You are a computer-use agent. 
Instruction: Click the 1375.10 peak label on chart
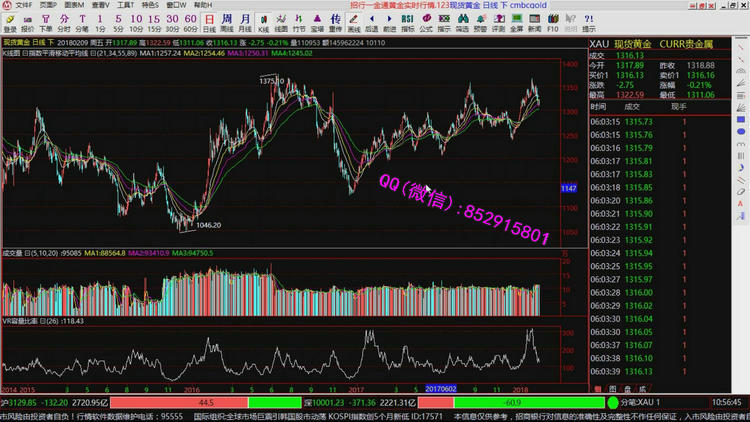click(x=270, y=79)
